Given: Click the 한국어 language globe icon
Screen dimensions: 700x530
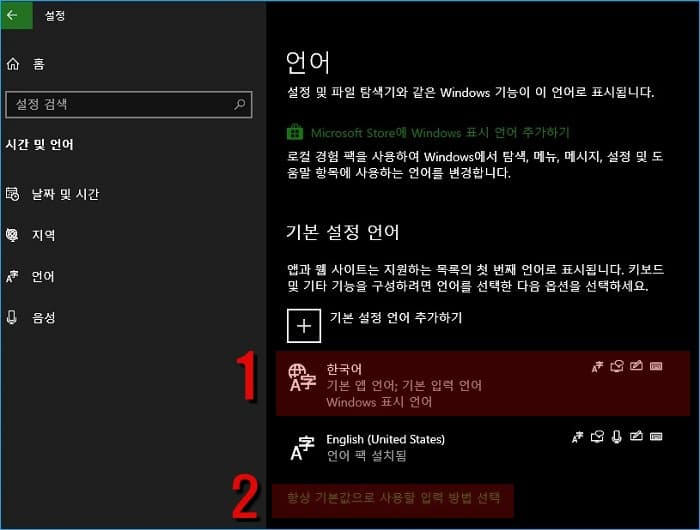Looking at the screenshot, I should [302, 377].
